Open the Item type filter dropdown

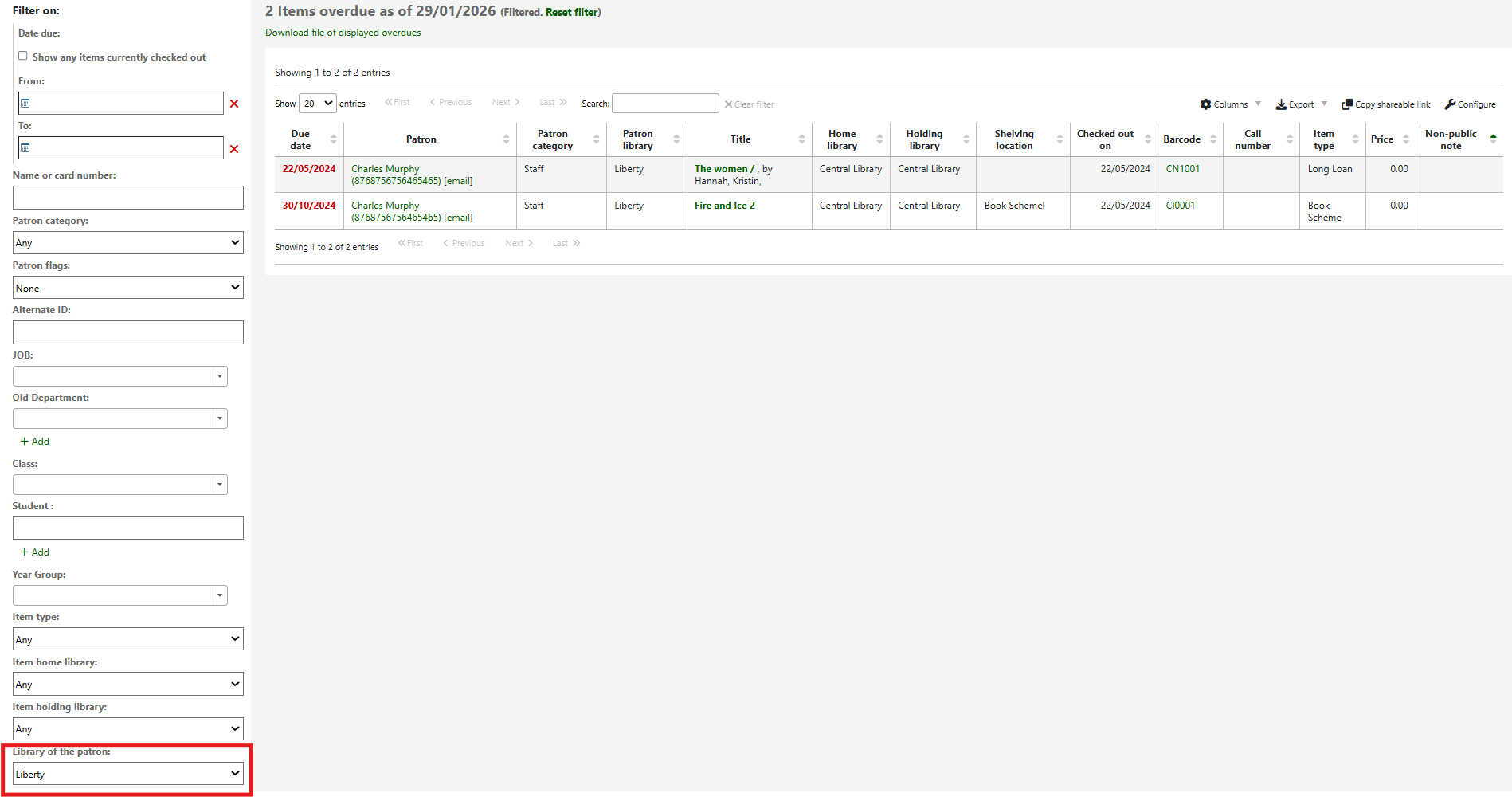pyautogui.click(x=128, y=639)
